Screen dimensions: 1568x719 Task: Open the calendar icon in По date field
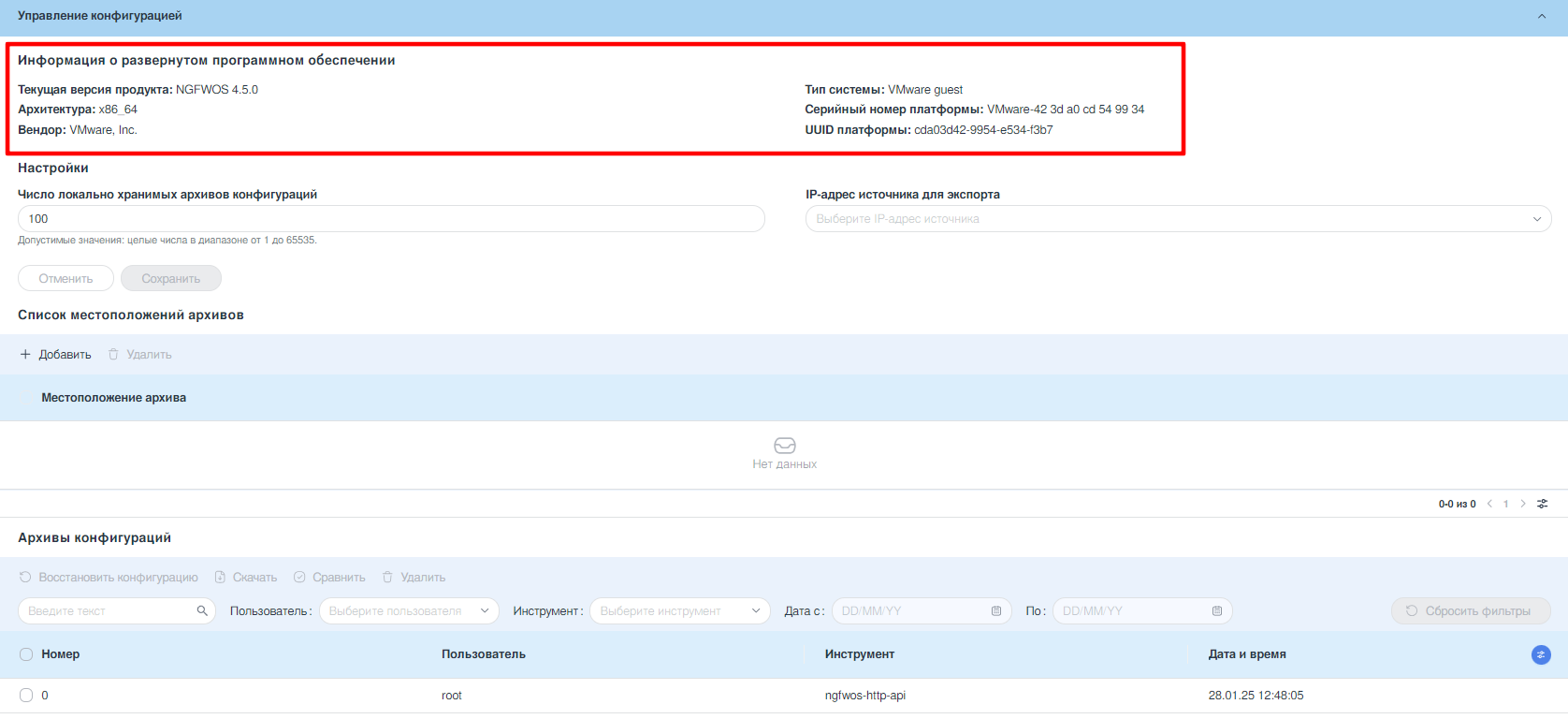(x=1217, y=611)
